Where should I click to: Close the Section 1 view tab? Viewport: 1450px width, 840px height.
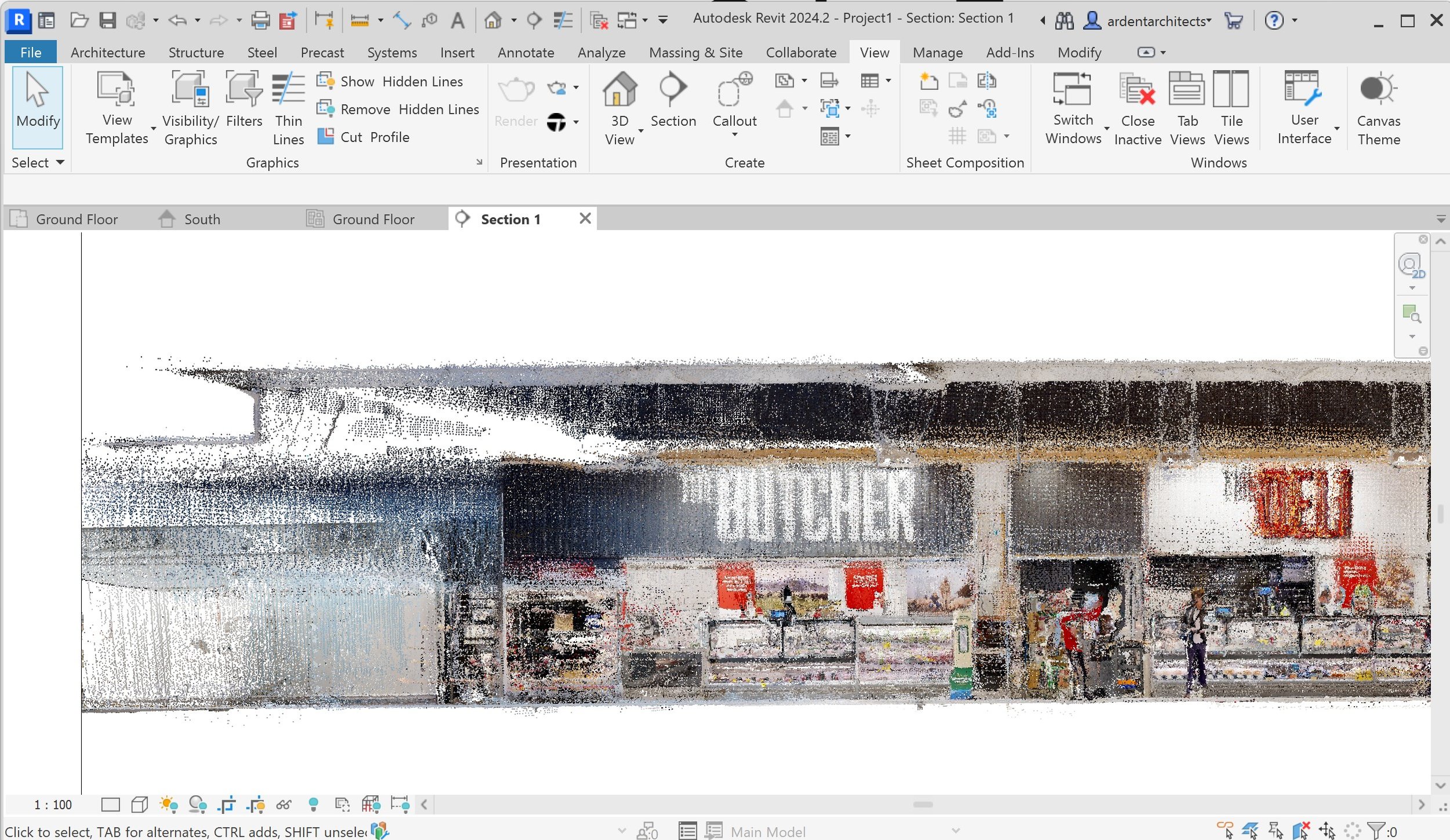click(x=585, y=218)
